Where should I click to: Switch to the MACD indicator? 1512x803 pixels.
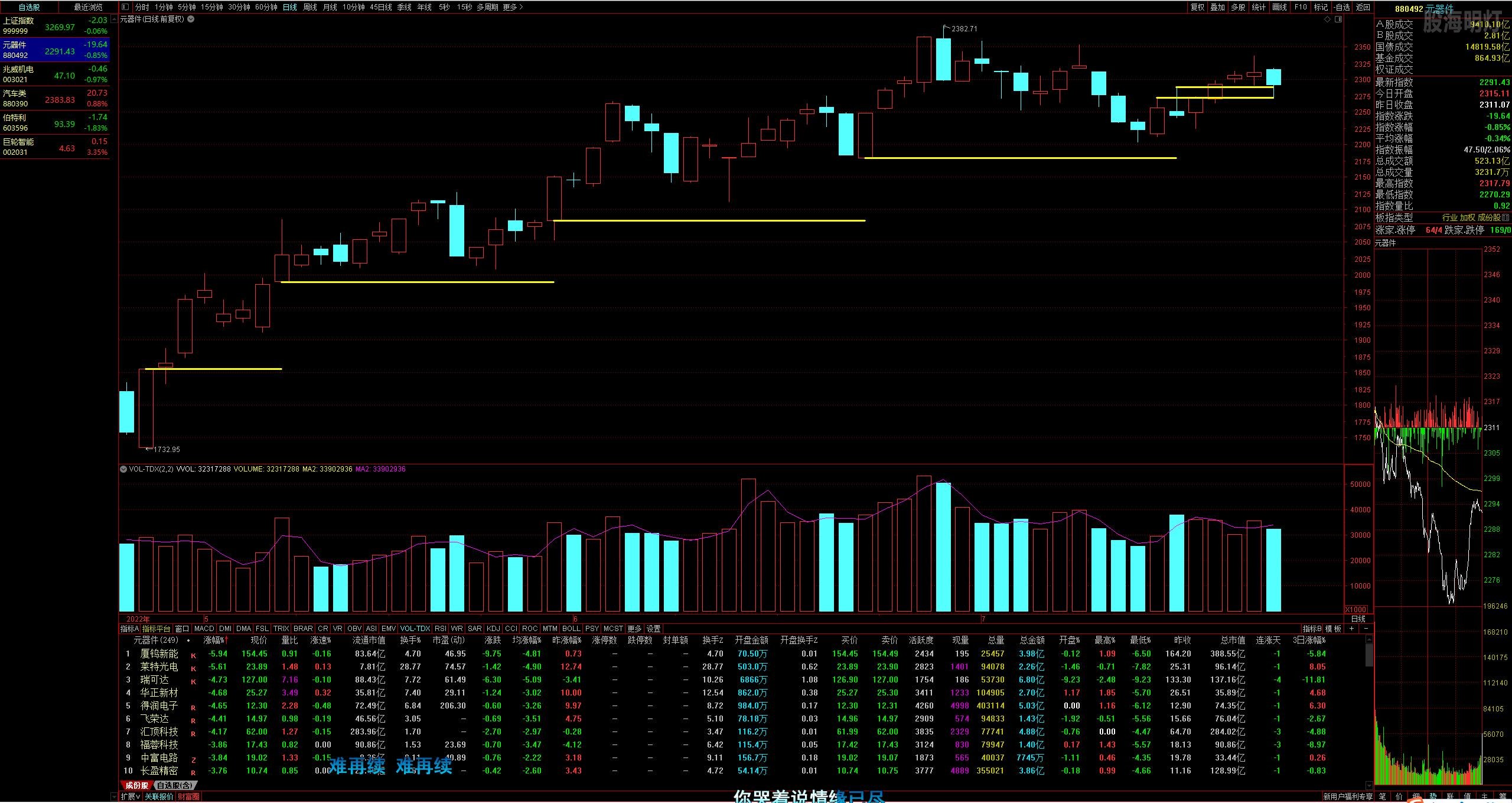[204, 629]
